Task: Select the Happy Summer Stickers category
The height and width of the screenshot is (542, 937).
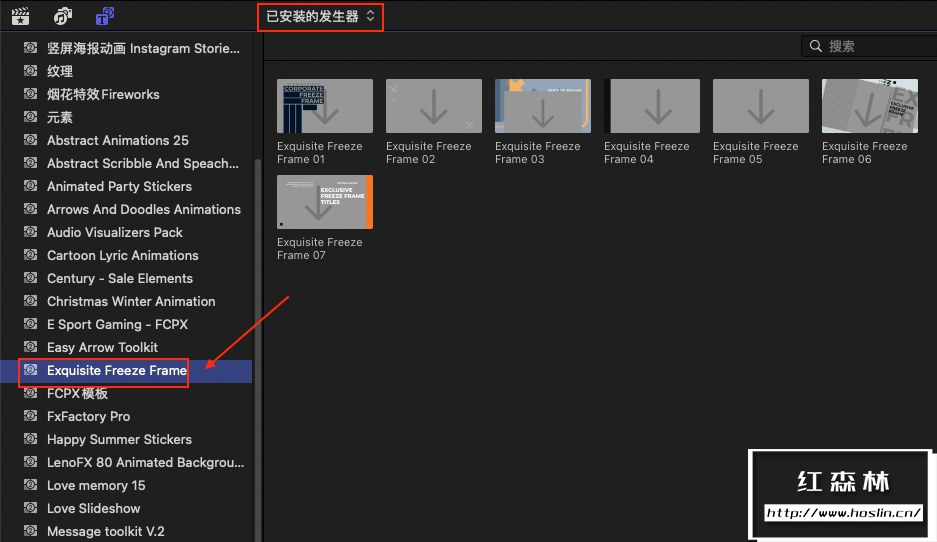Action: (126, 439)
